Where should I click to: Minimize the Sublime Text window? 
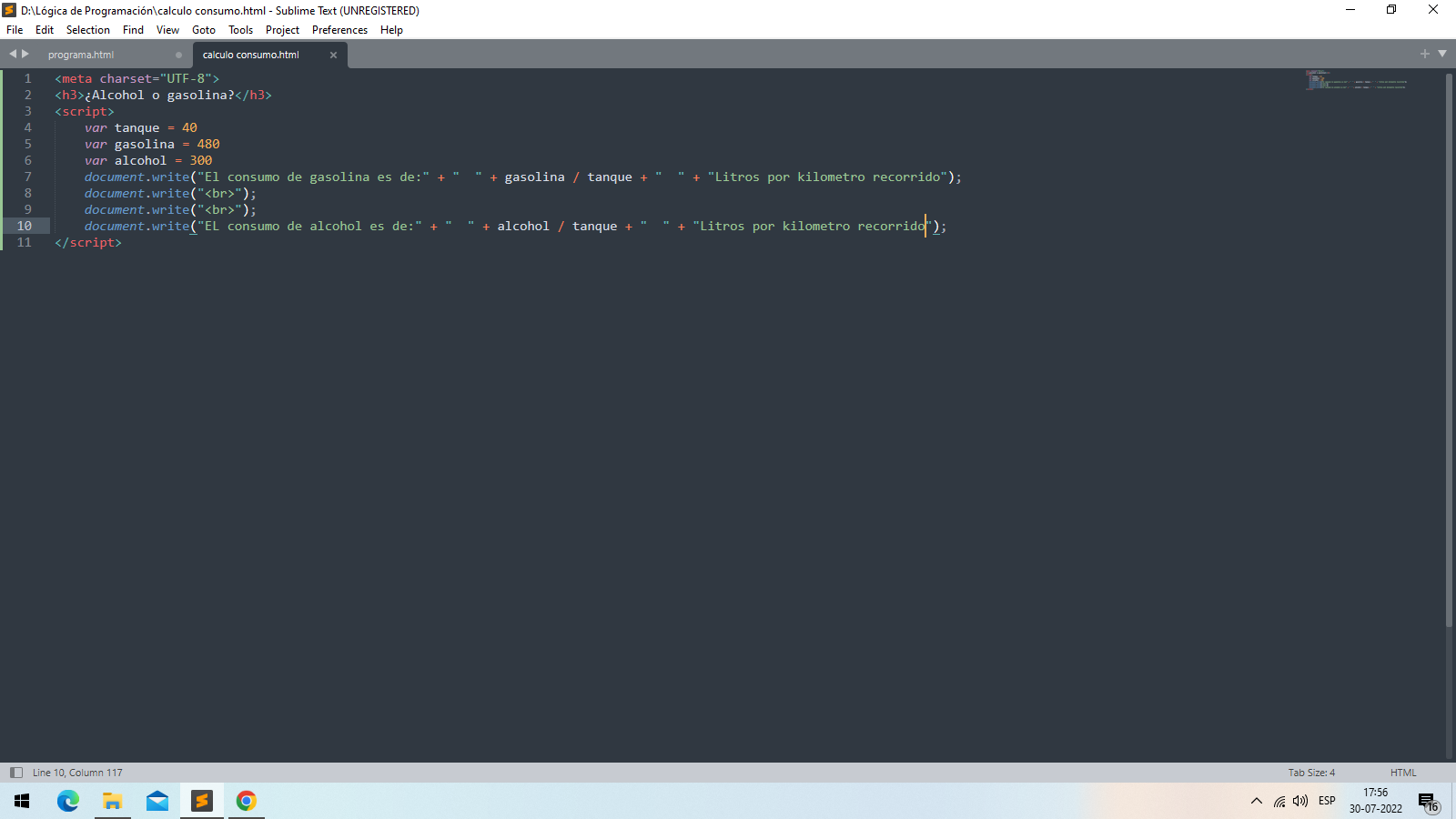(1350, 10)
